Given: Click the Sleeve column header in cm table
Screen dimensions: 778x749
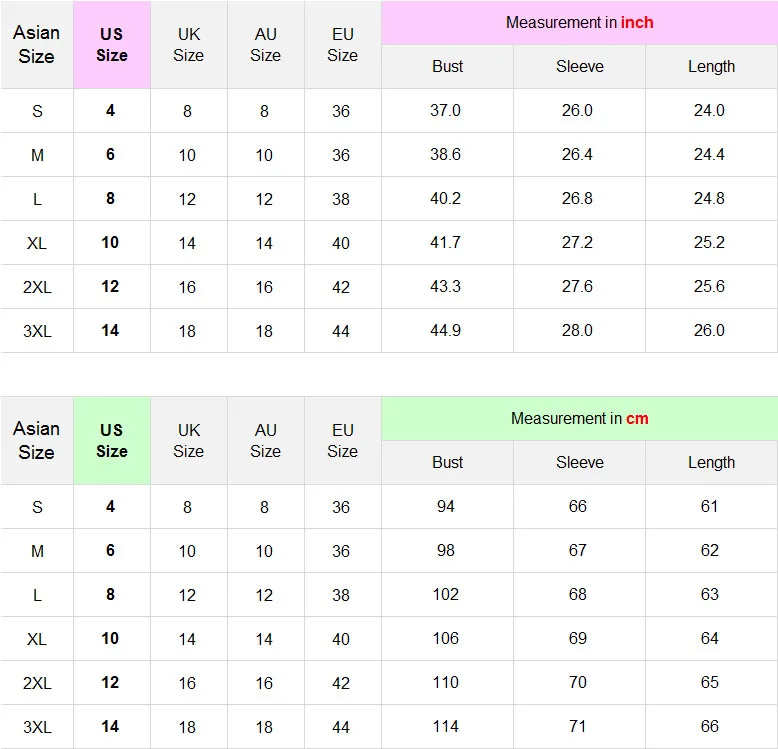Looking at the screenshot, I should 580,462.
